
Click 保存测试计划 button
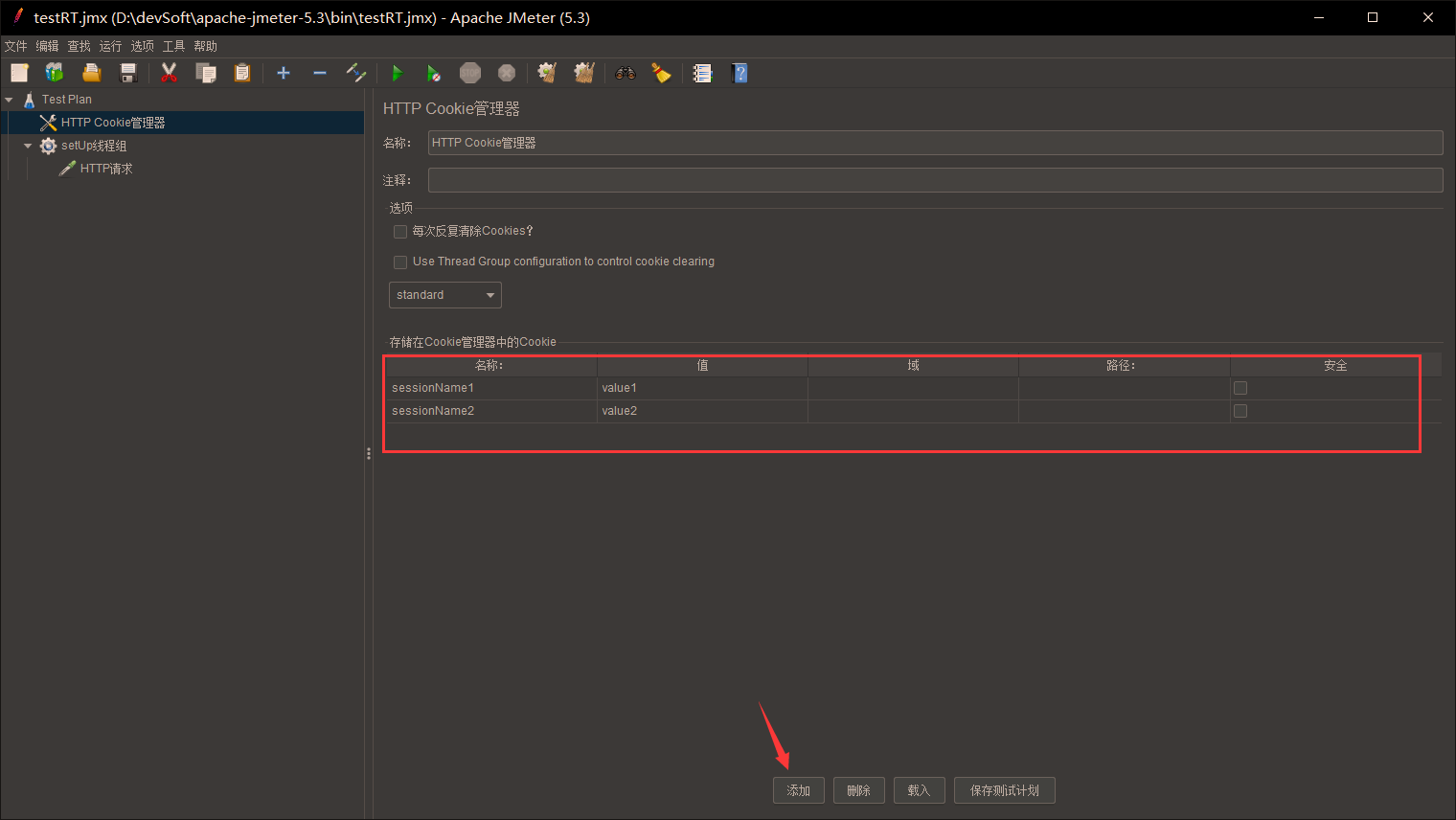[x=1005, y=790]
